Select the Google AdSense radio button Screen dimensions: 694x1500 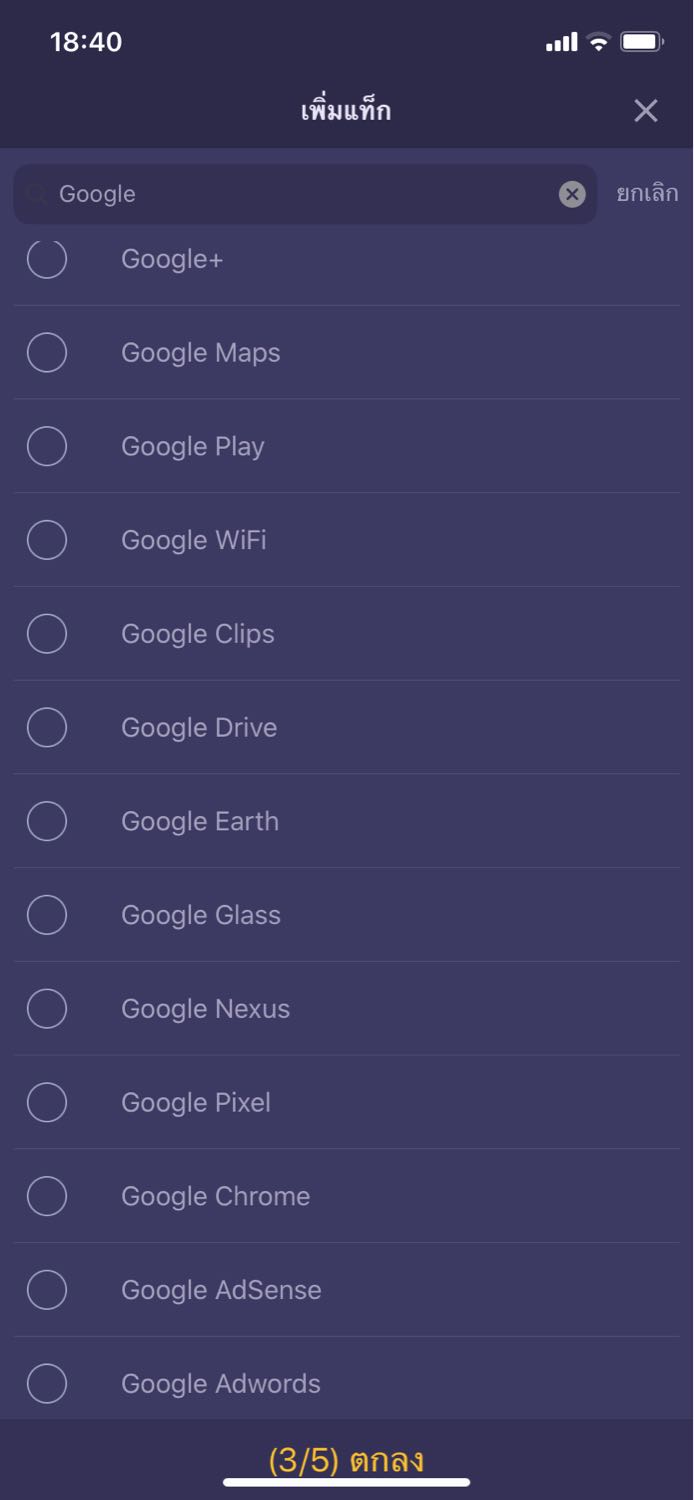47,1290
